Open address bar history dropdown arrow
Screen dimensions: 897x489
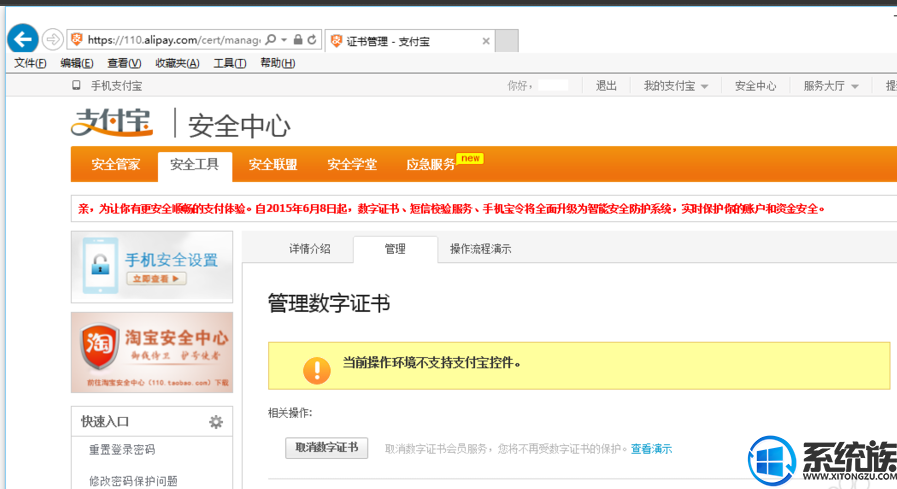click(284, 39)
